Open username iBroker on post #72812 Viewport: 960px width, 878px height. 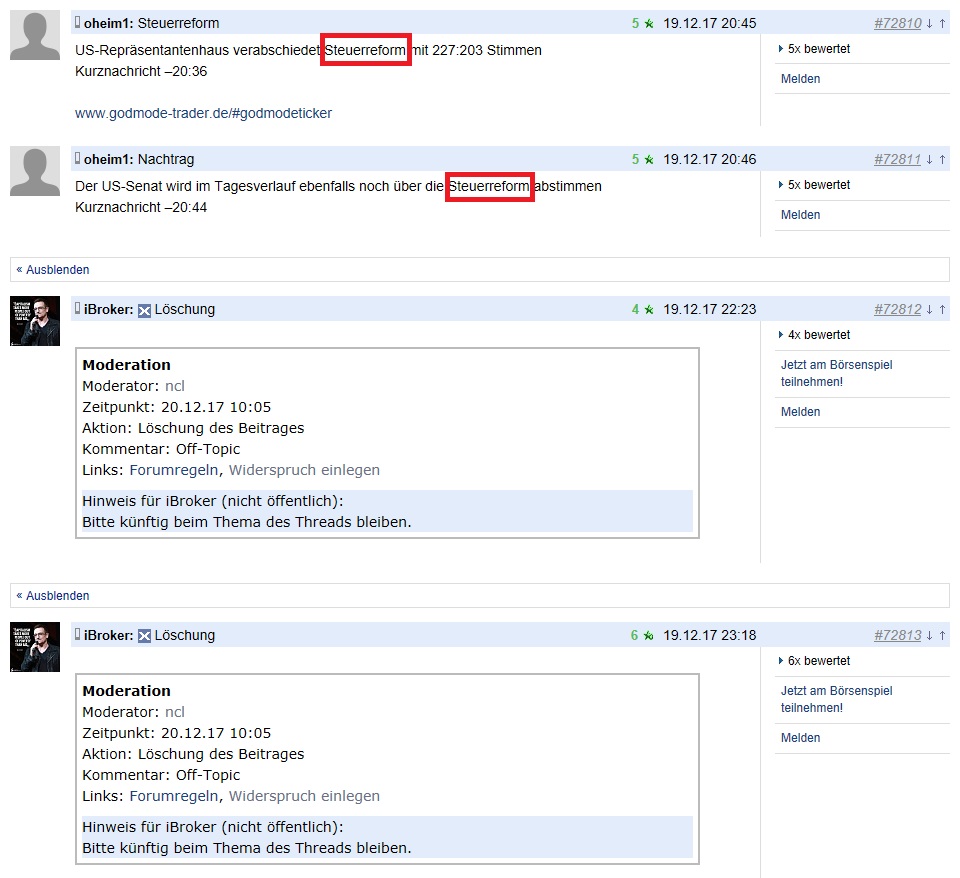point(108,309)
